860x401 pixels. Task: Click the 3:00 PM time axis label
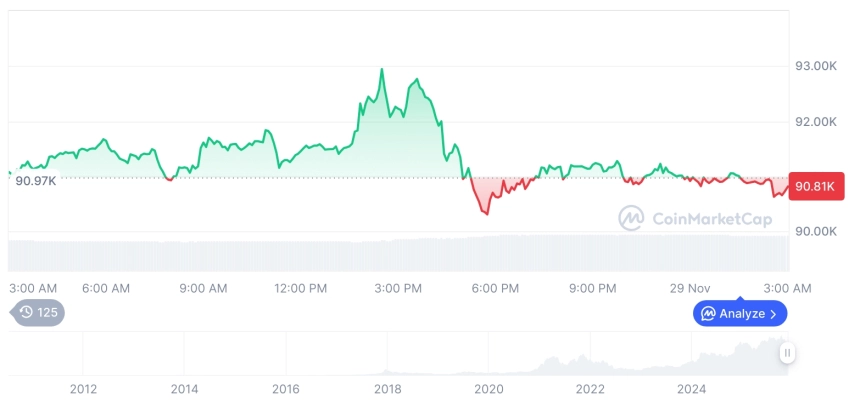pos(398,288)
